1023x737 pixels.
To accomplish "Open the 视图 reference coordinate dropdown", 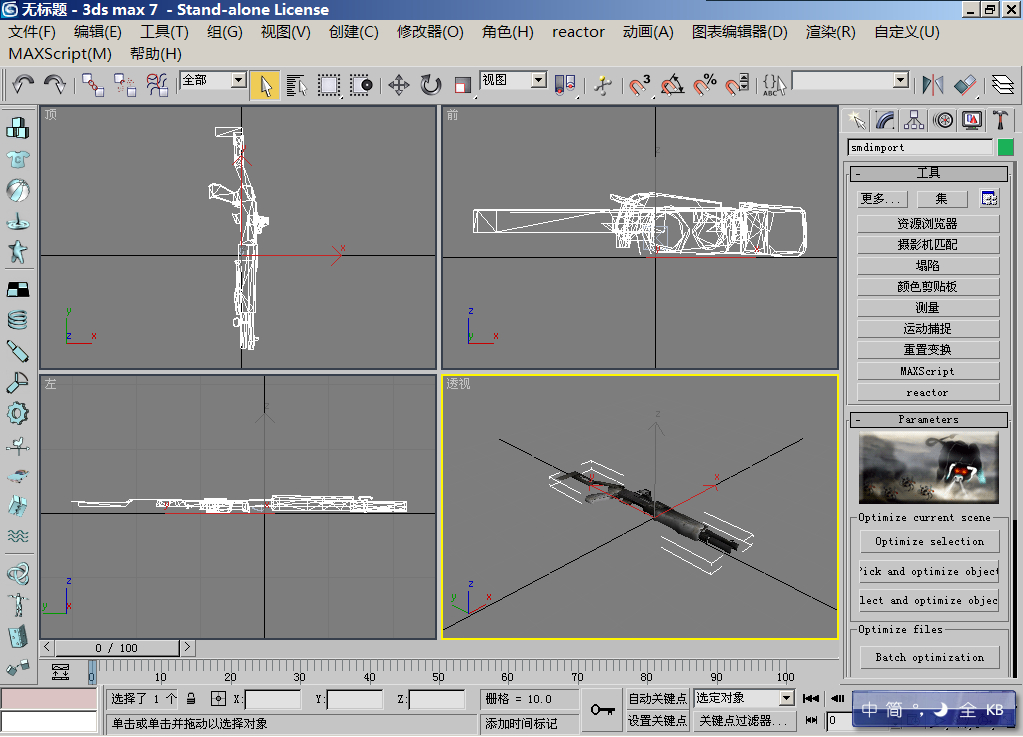I will (538, 80).
